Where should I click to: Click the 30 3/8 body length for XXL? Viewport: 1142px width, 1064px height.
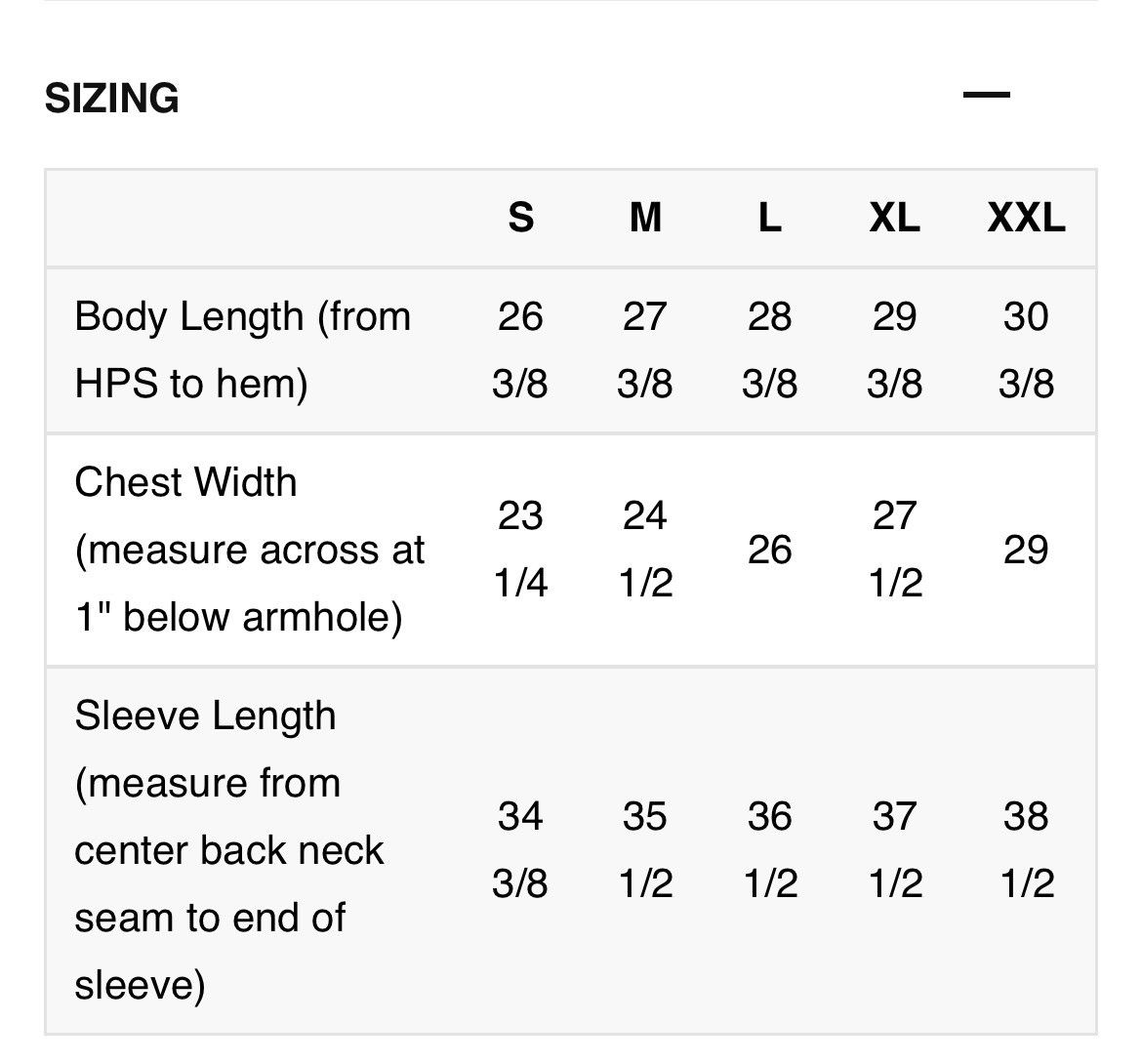tap(1026, 349)
